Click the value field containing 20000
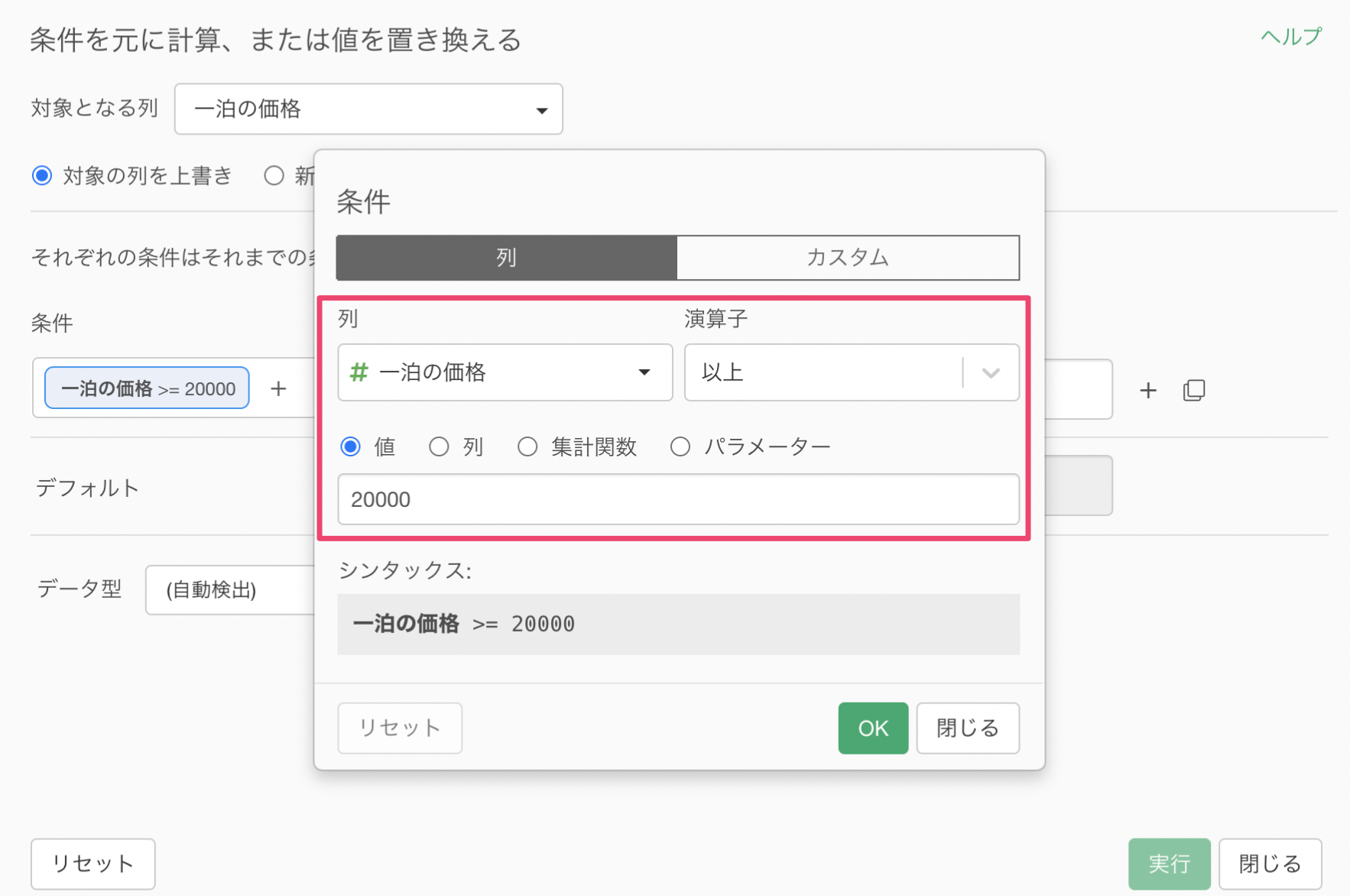 pos(678,499)
